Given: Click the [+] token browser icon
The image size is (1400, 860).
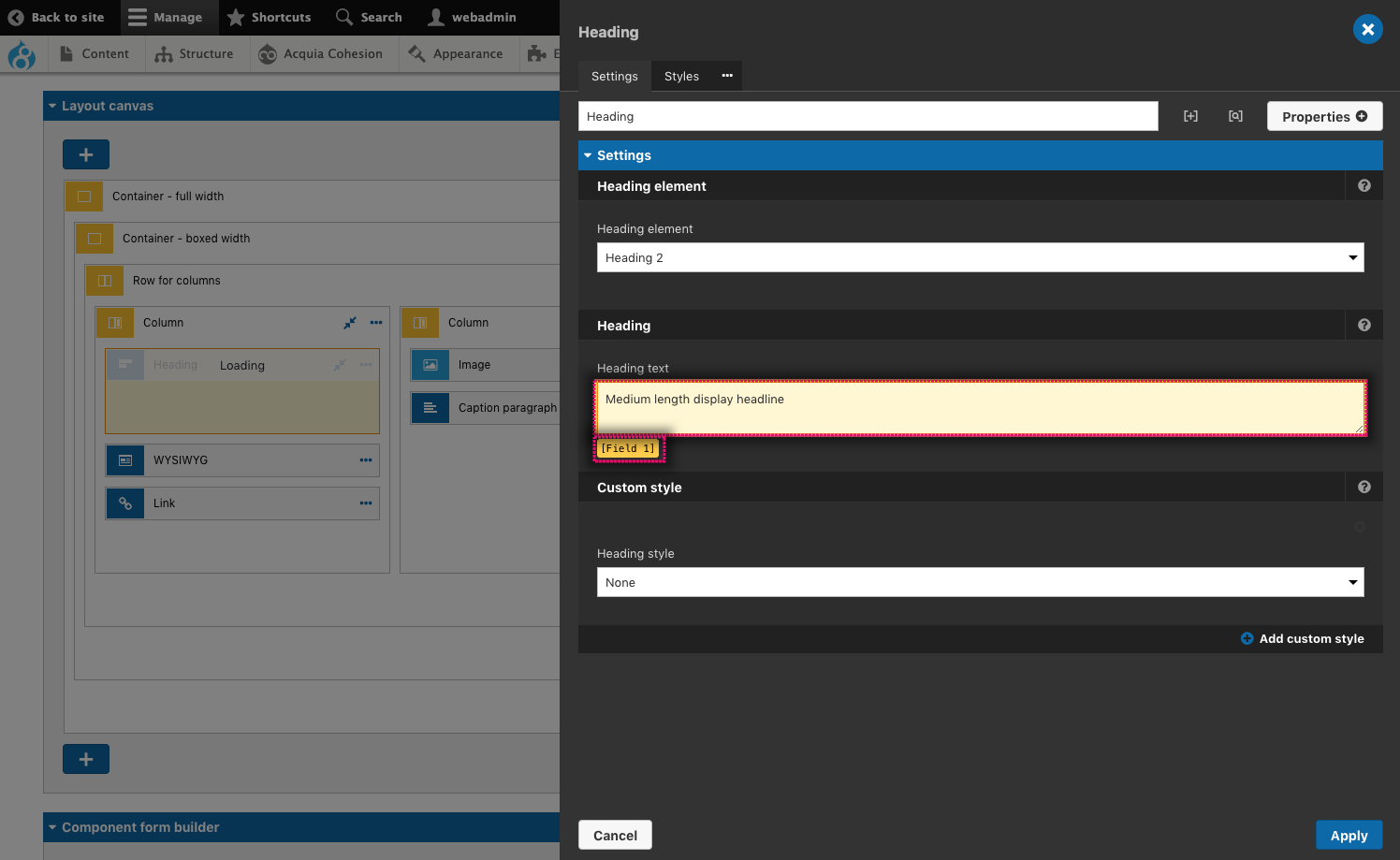Looking at the screenshot, I should click(x=1190, y=116).
